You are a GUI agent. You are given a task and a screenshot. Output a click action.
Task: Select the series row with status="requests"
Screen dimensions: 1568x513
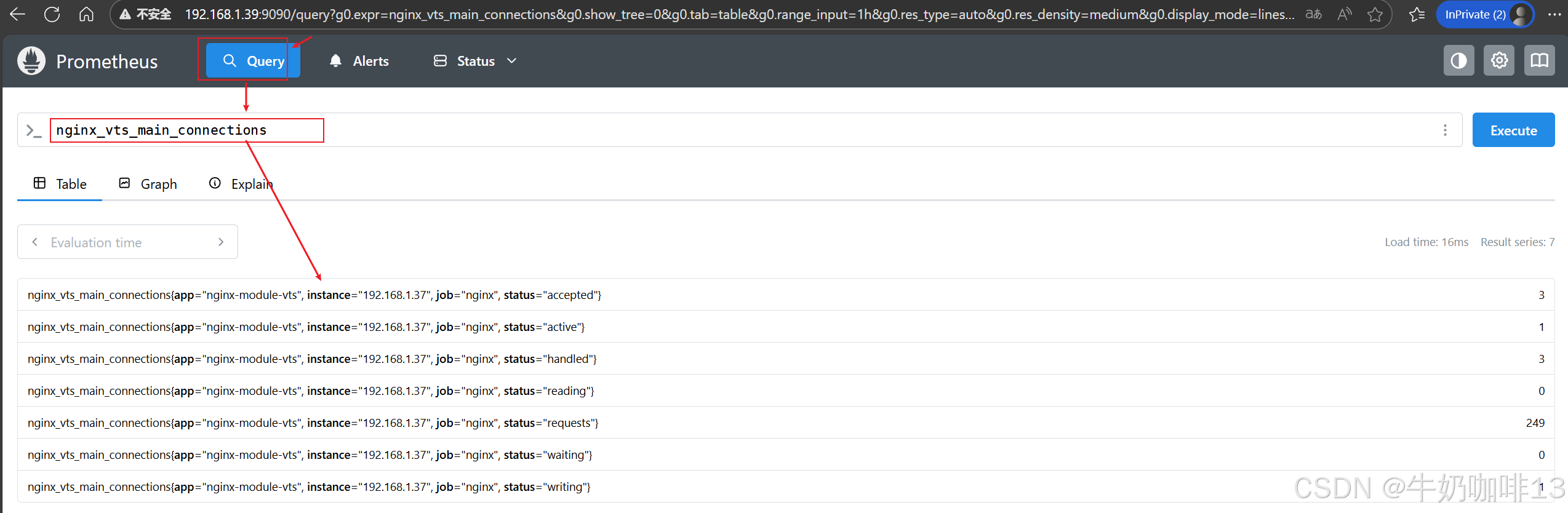coord(786,423)
